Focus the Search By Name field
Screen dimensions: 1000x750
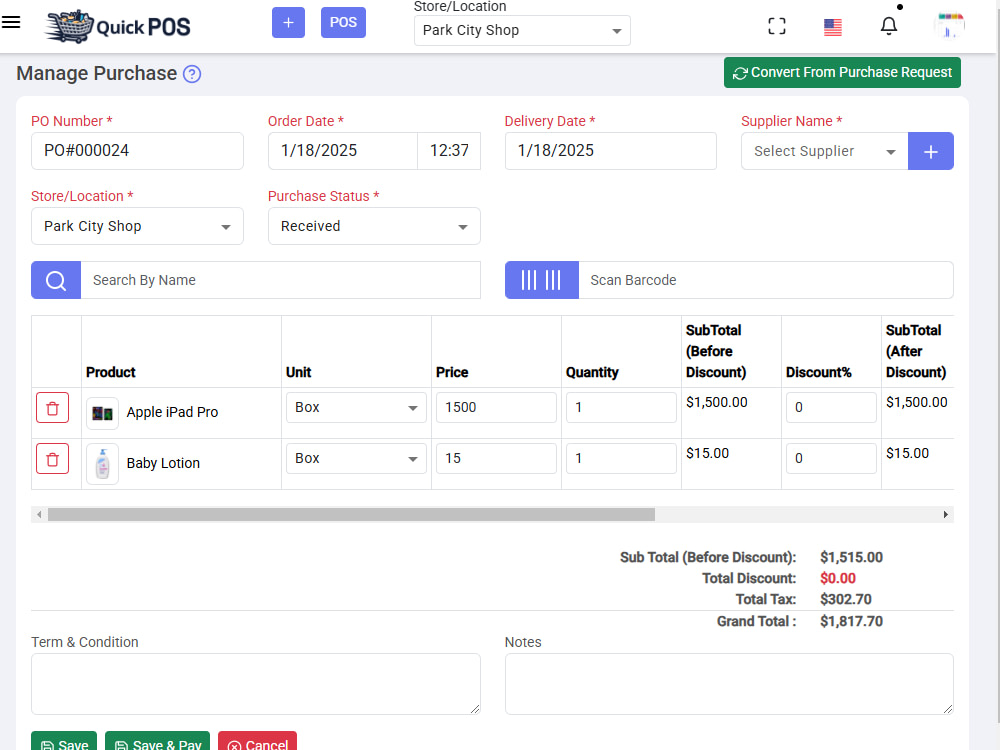pos(281,280)
